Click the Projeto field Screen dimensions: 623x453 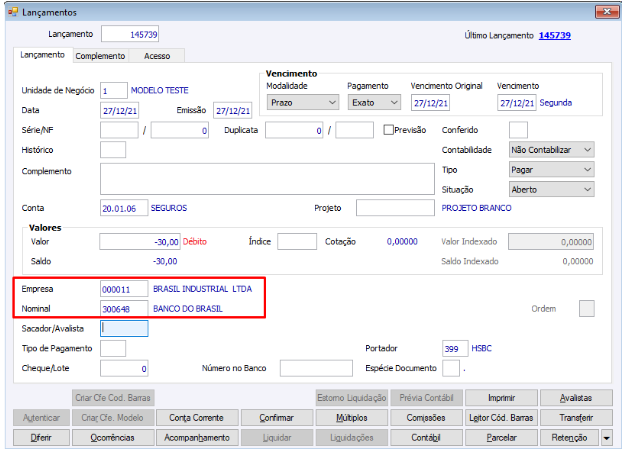tap(395, 208)
